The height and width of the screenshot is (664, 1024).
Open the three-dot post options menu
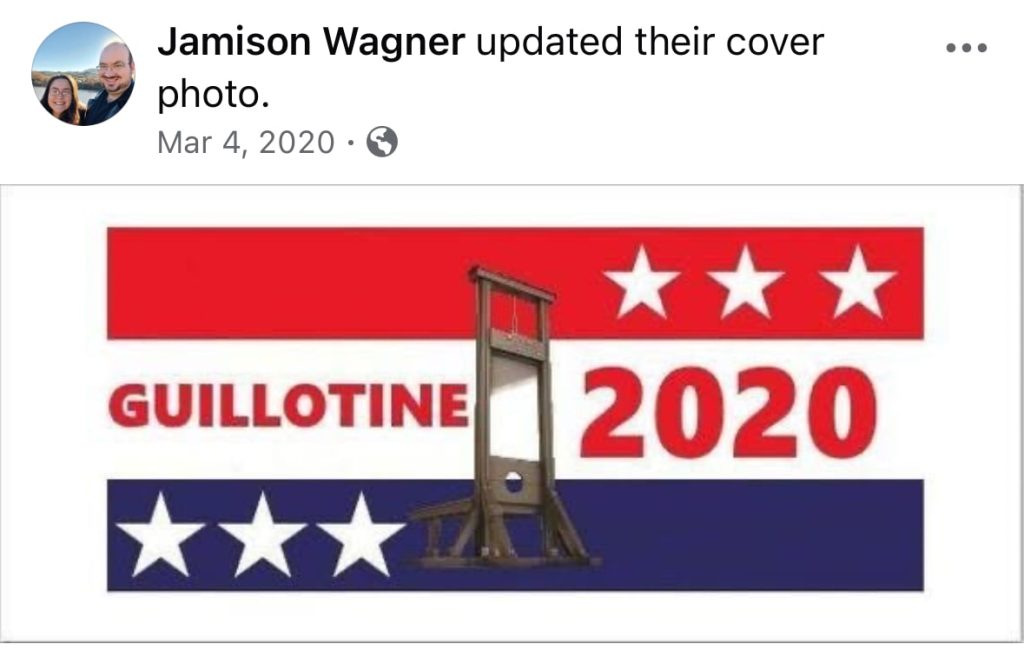[967, 47]
